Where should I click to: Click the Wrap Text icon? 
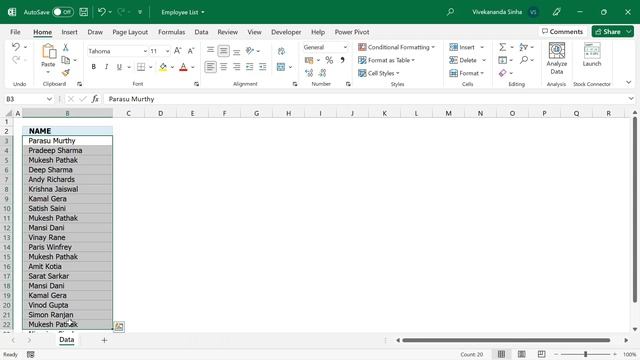(281, 51)
